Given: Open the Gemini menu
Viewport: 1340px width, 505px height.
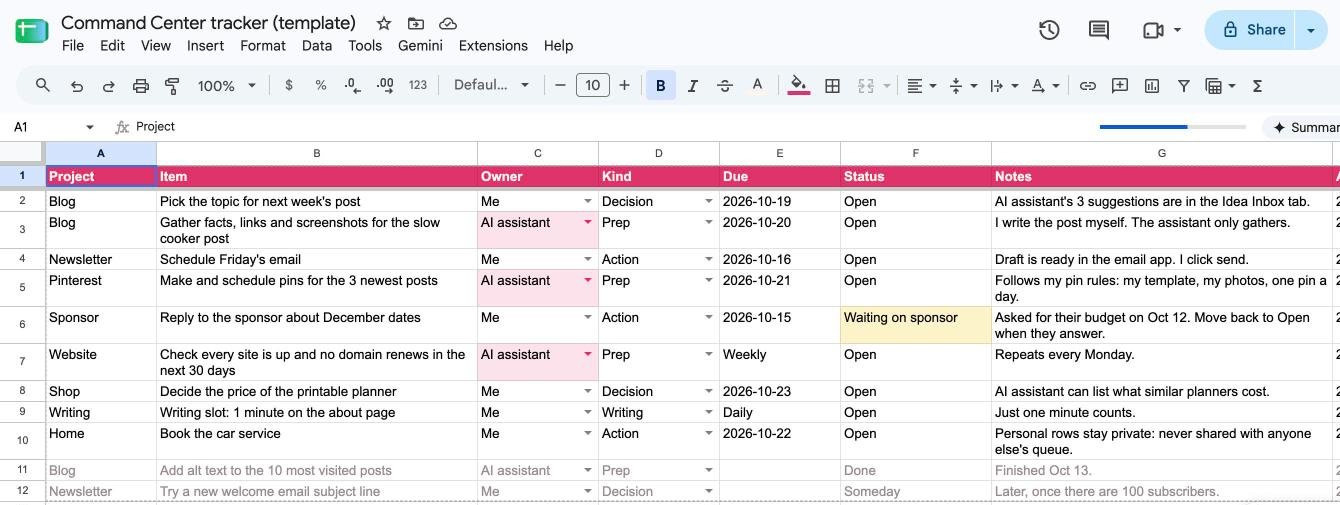Looking at the screenshot, I should coord(420,46).
